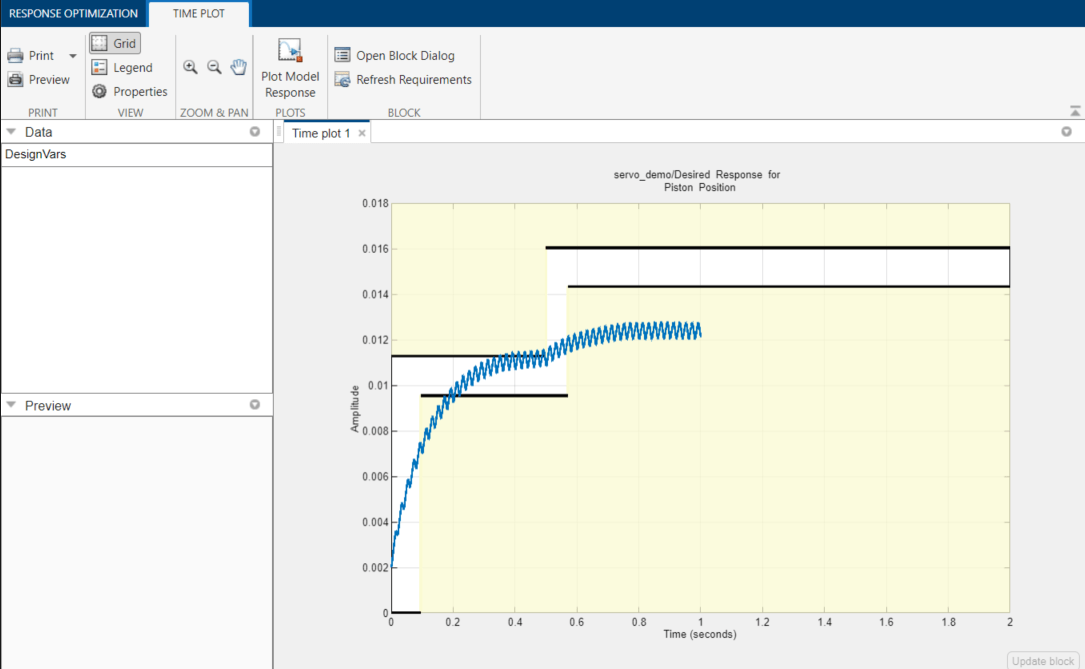Select DesignVars in Data list

click(x=36, y=155)
